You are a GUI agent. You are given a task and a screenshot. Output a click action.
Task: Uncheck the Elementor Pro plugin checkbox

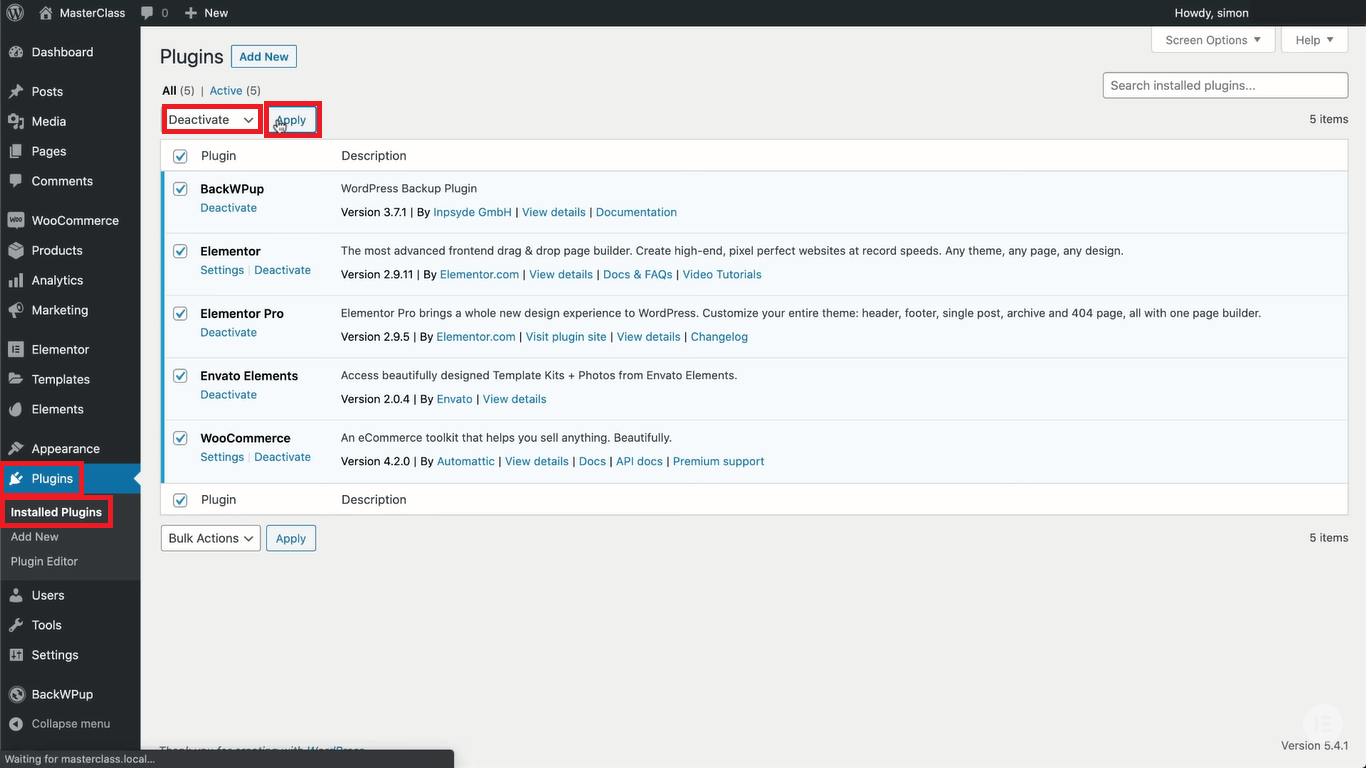click(x=180, y=313)
